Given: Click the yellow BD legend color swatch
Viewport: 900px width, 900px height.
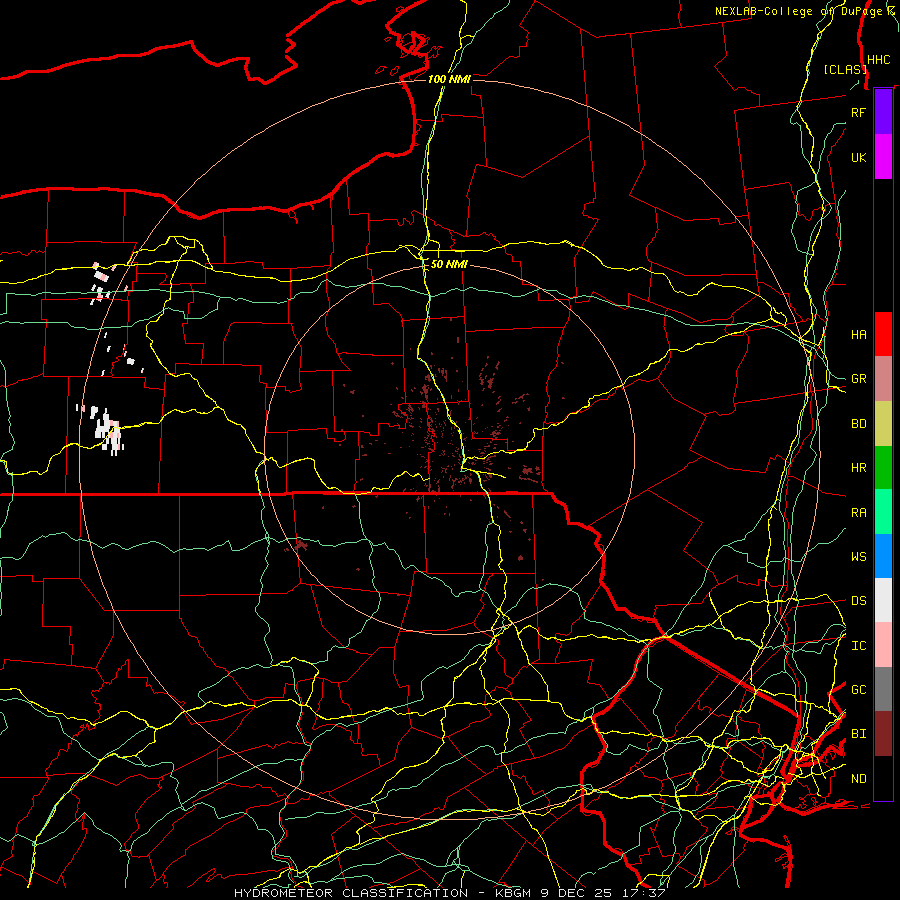Looking at the screenshot, I should point(883,424).
